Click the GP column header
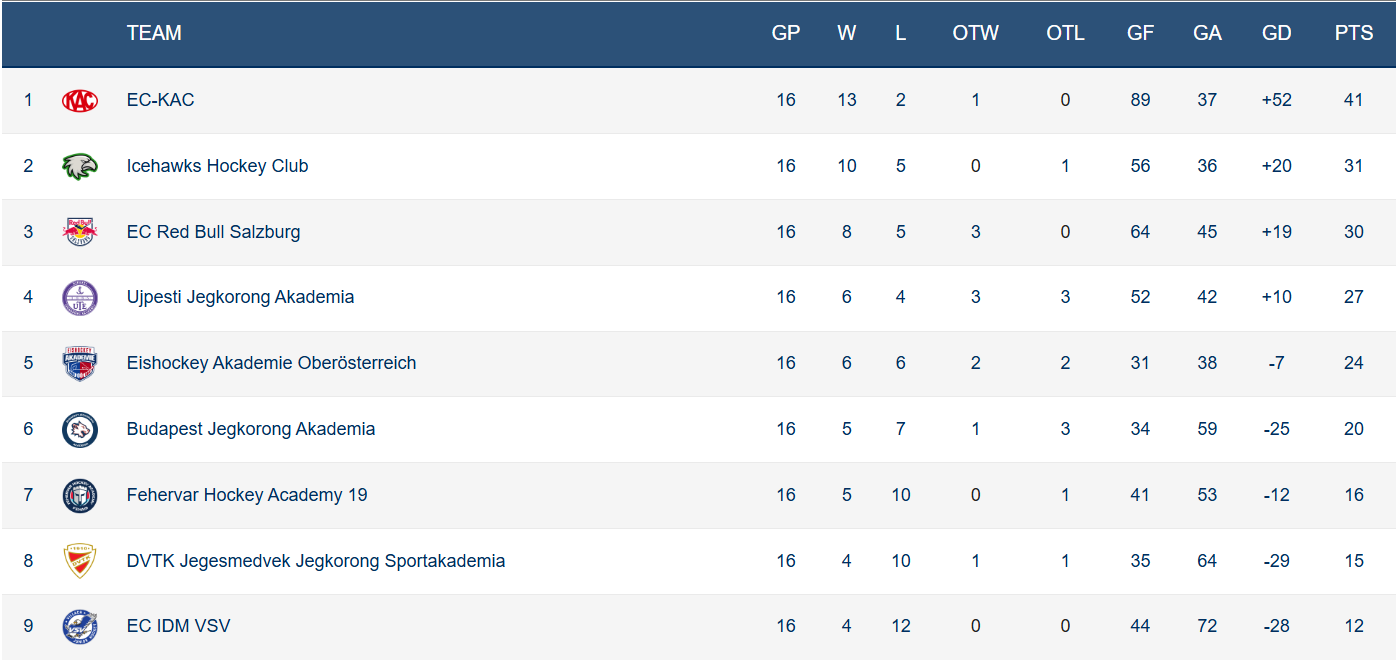This screenshot has height=665, width=1400. [x=786, y=33]
